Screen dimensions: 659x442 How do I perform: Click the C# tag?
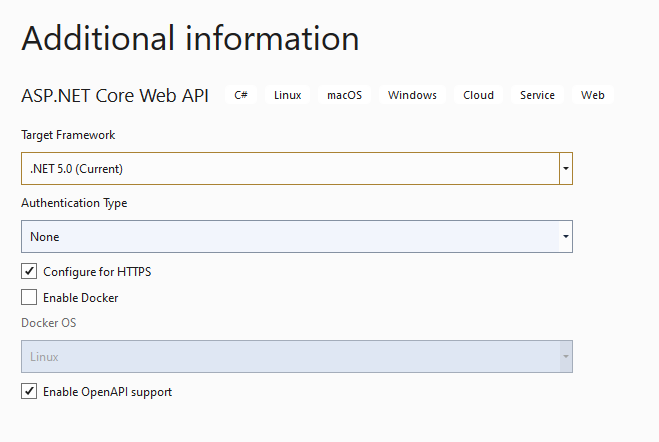tap(241, 95)
